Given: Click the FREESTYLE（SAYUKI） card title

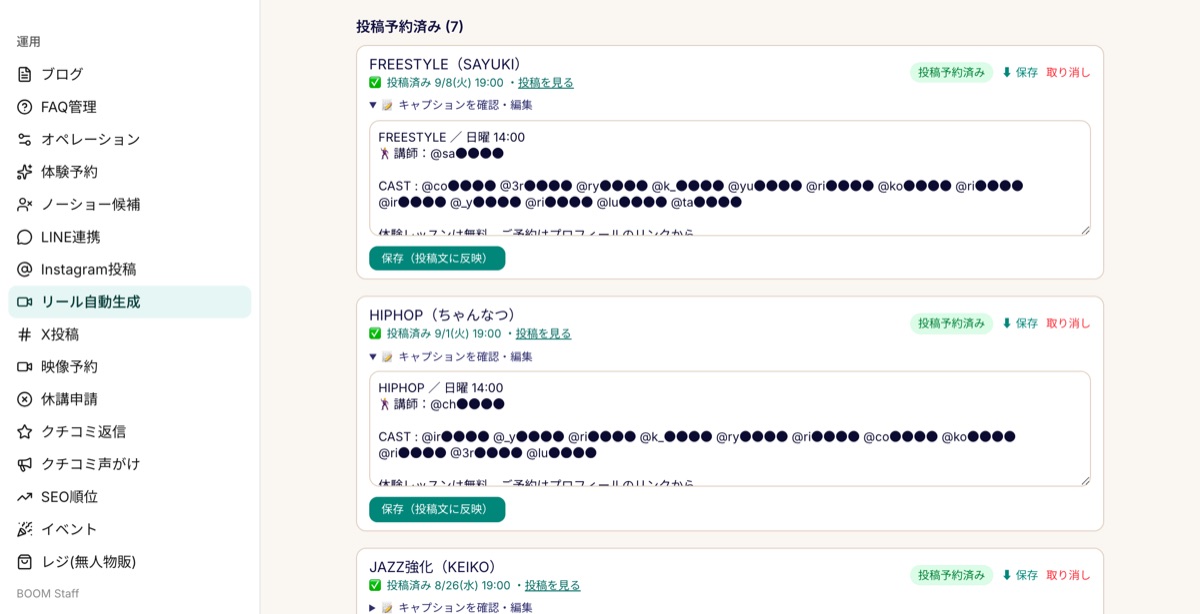Looking at the screenshot, I should point(449,64).
